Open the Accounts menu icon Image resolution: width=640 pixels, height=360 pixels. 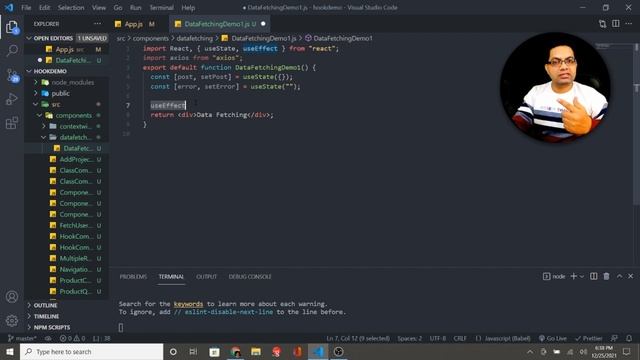(12, 297)
